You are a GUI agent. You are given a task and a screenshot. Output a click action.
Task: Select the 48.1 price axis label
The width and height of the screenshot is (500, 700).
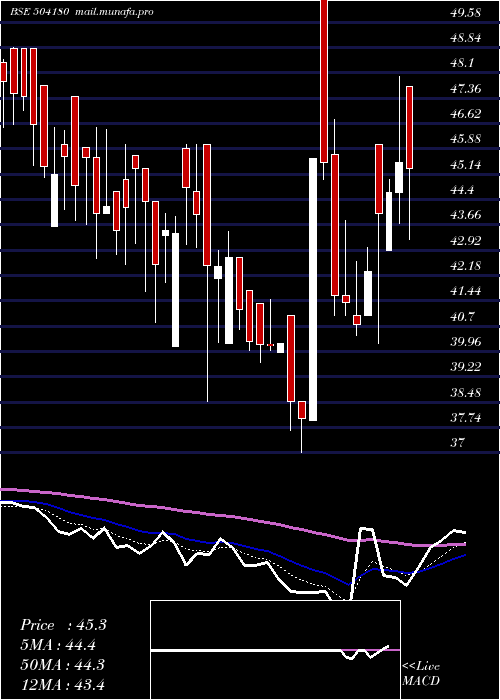tap(462, 63)
